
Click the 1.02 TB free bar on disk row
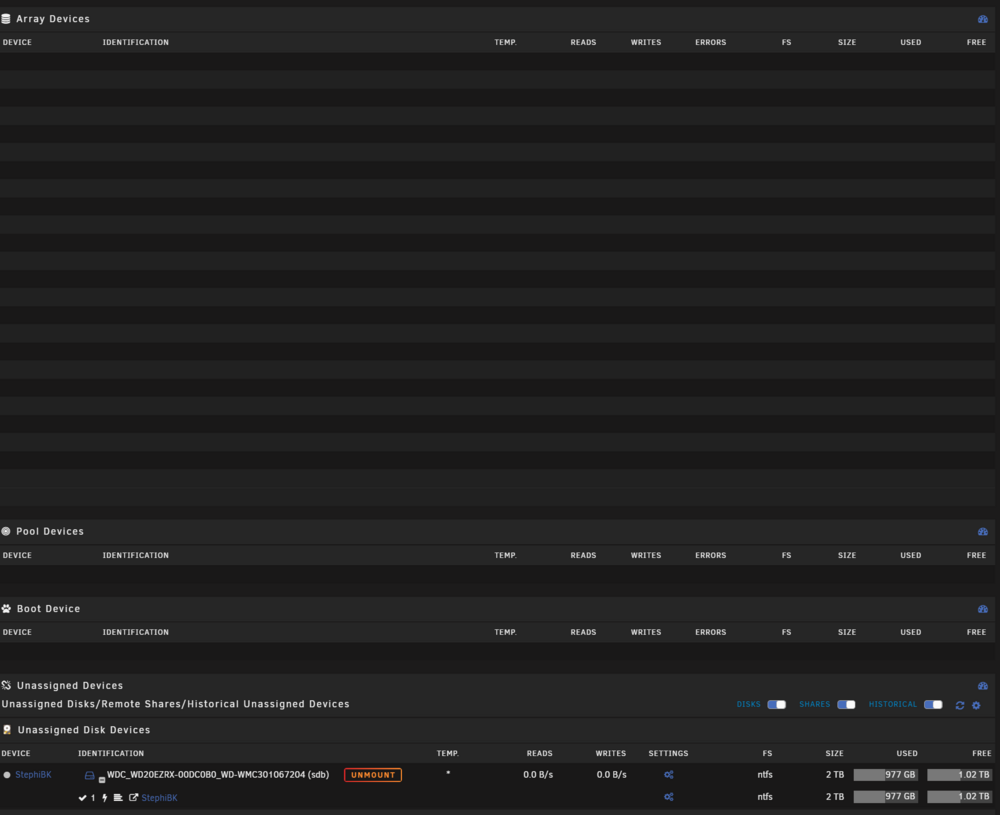coord(959,775)
